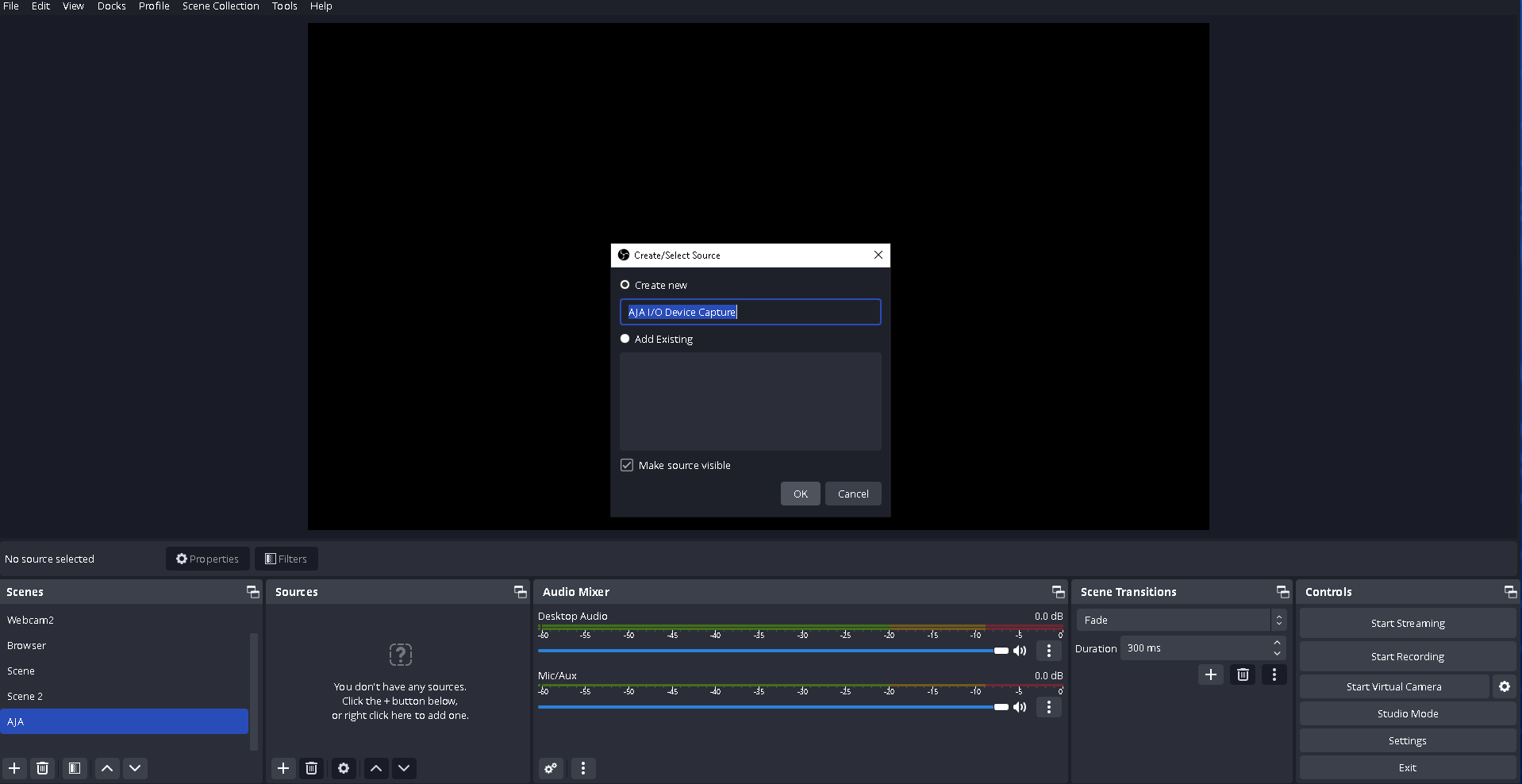Open advanced audio properties gears icon

pyautogui.click(x=551, y=768)
